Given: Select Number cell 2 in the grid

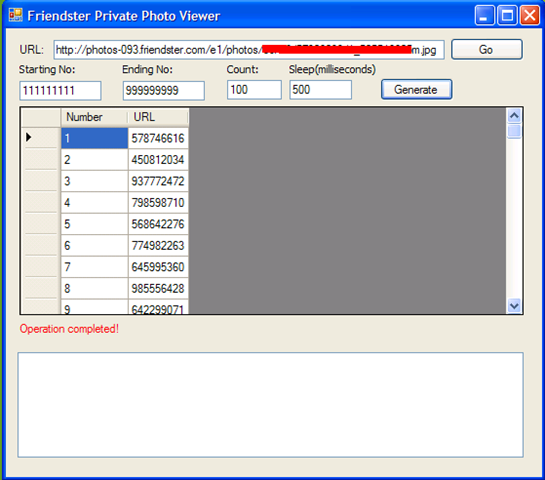Looking at the screenshot, I should click(95, 160).
